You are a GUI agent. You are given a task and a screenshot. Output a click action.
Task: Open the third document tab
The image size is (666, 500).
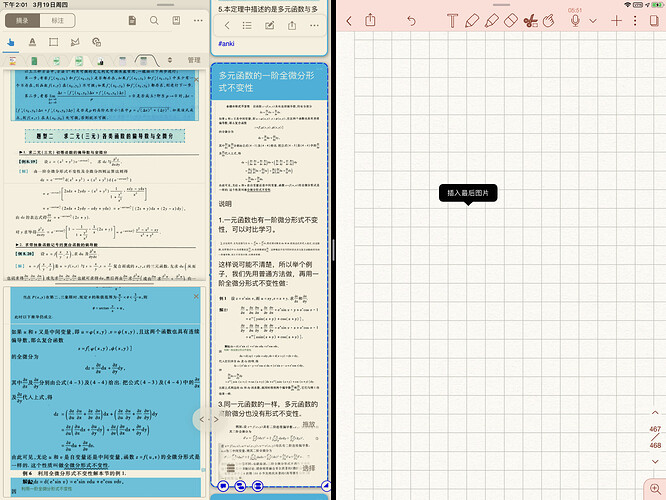[56, 61]
